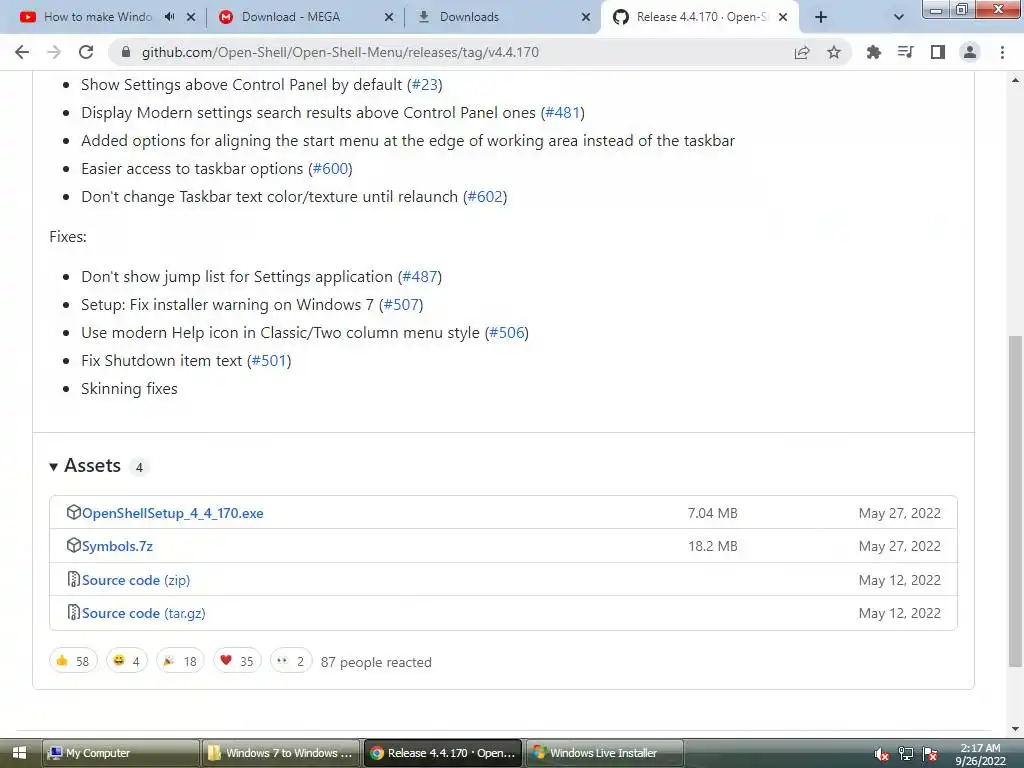Image resolution: width=1024 pixels, height=768 pixels.
Task: React with thumbs up (58)
Action: pyautogui.click(x=73, y=661)
